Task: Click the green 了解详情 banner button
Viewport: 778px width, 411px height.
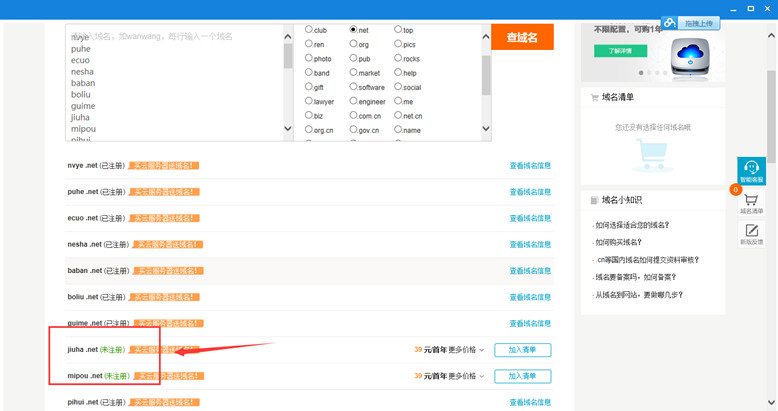Action: coord(620,51)
